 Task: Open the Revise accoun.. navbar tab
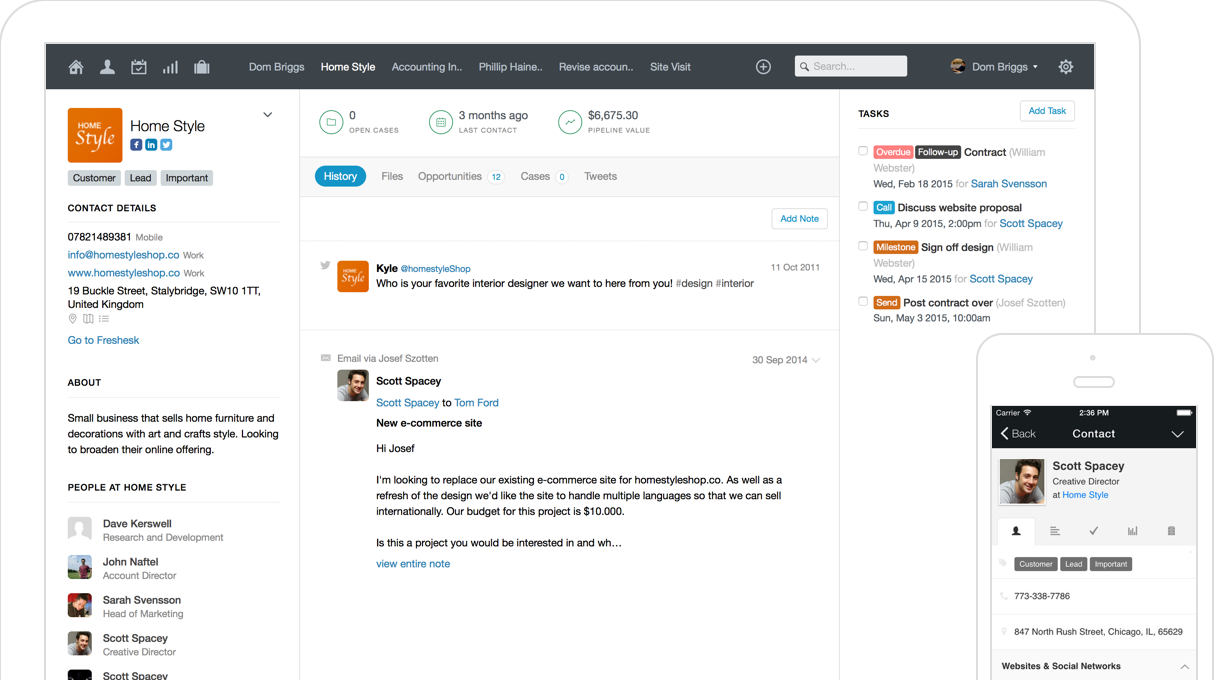point(596,67)
